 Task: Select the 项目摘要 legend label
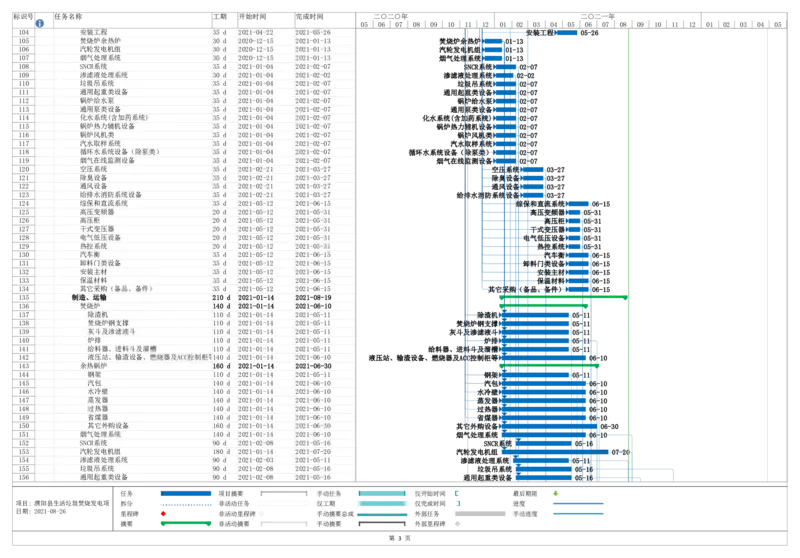(x=231, y=493)
